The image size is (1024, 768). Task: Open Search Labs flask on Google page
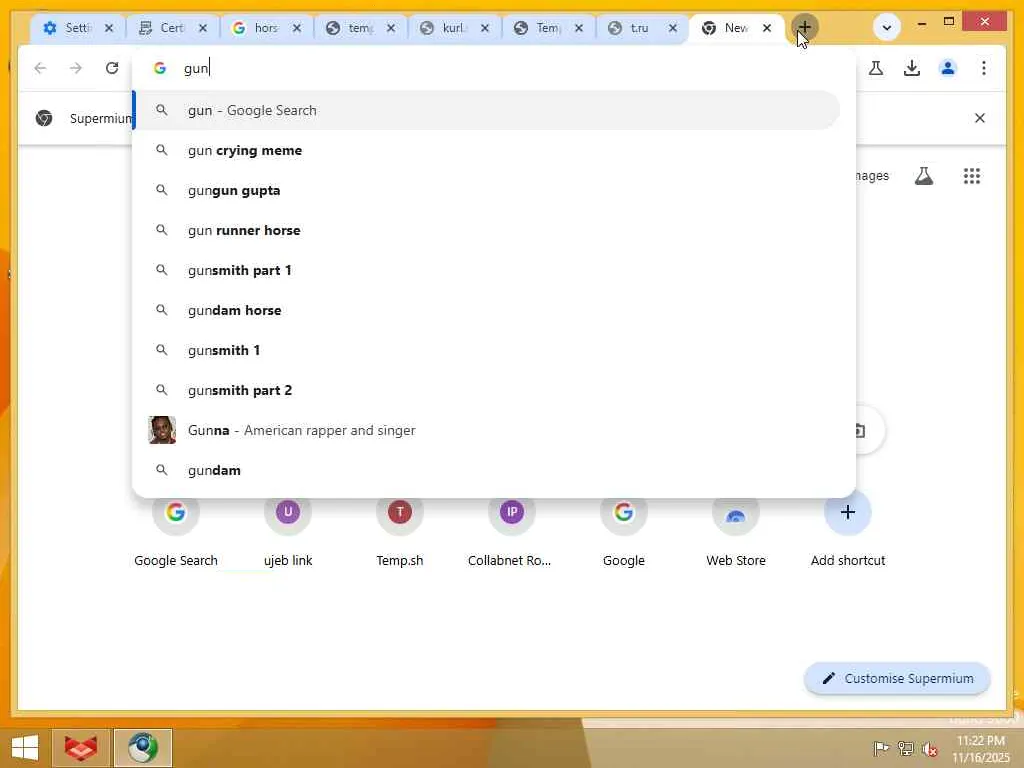click(923, 176)
